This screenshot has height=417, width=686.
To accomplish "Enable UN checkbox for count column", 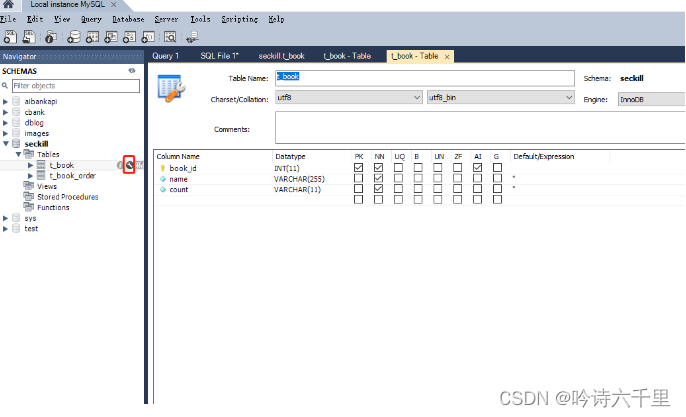I will pos(438,189).
